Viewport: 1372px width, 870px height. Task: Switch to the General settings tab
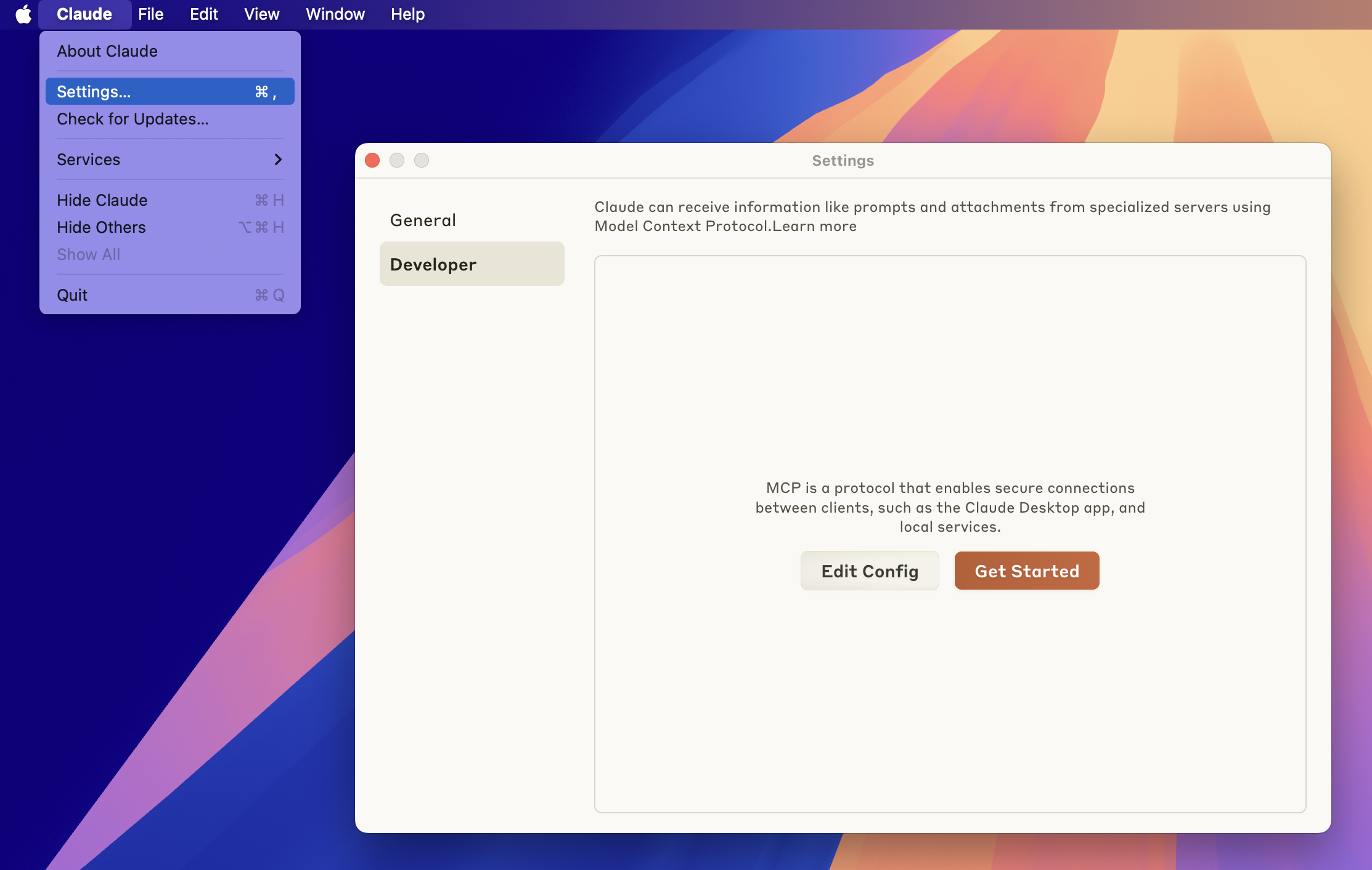(423, 220)
